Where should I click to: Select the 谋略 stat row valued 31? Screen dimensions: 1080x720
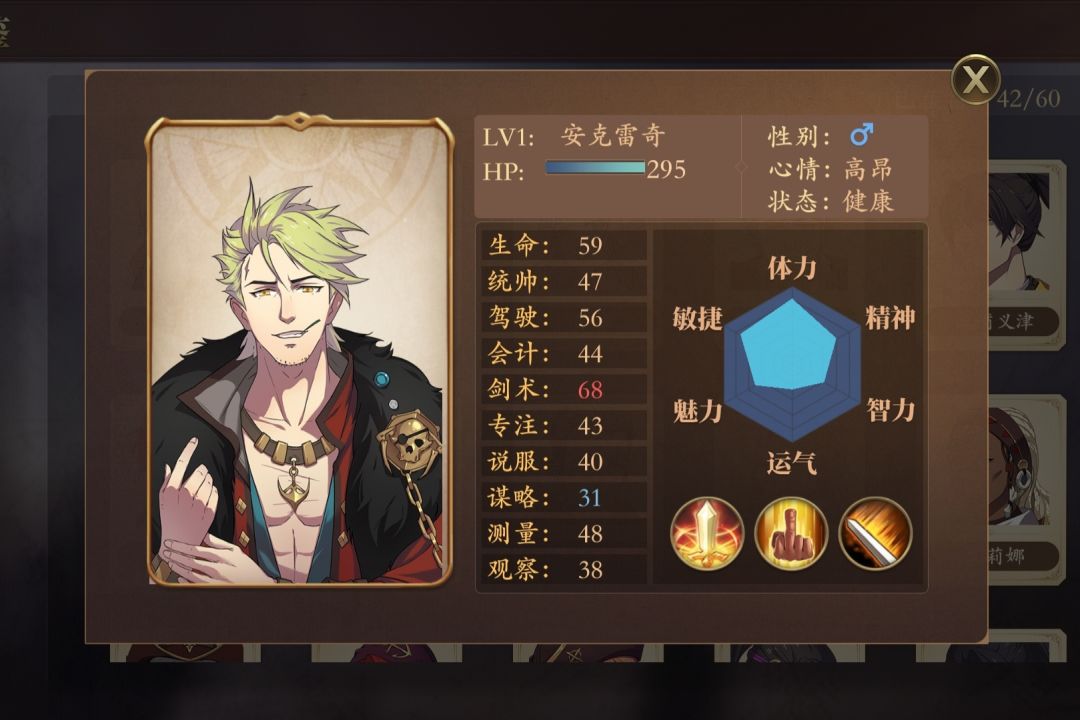coord(563,497)
